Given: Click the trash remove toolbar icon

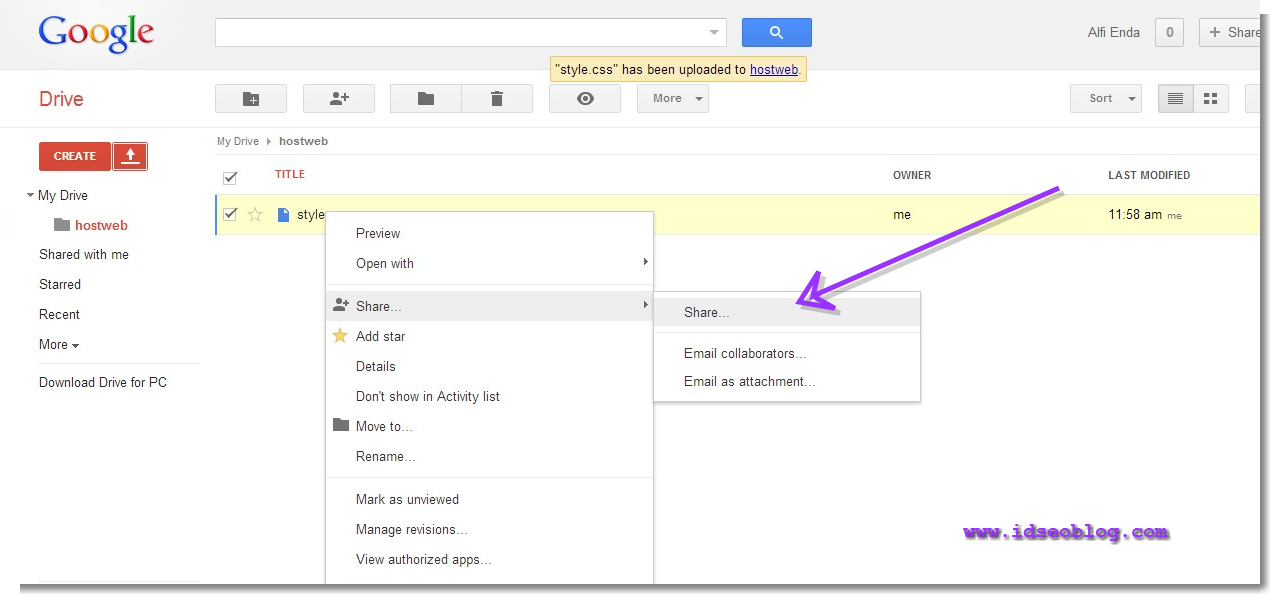Looking at the screenshot, I should click(x=497, y=98).
